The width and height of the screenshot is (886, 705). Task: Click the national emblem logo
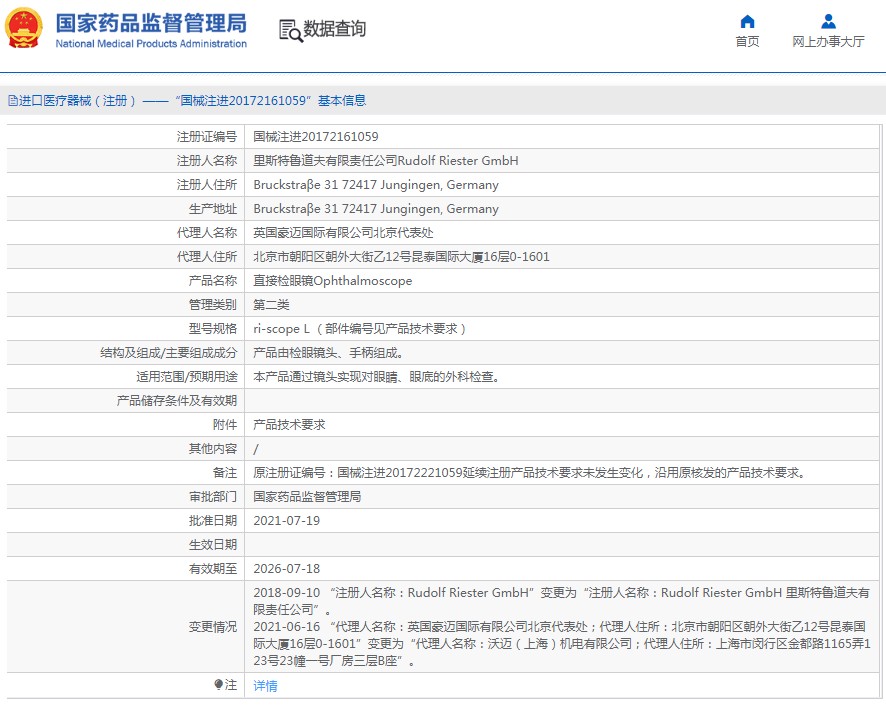point(24,28)
